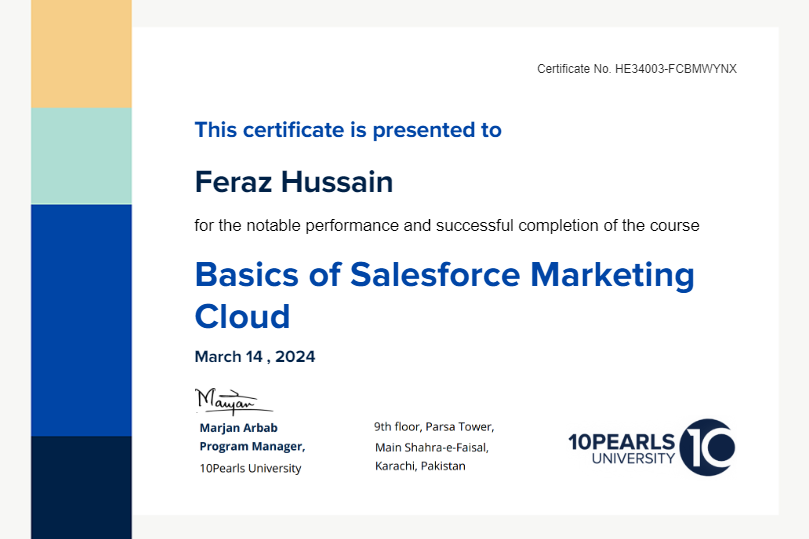Click "10Pearls University" text below Program Manager
Screen dimensions: 809x539
click(x=250, y=468)
